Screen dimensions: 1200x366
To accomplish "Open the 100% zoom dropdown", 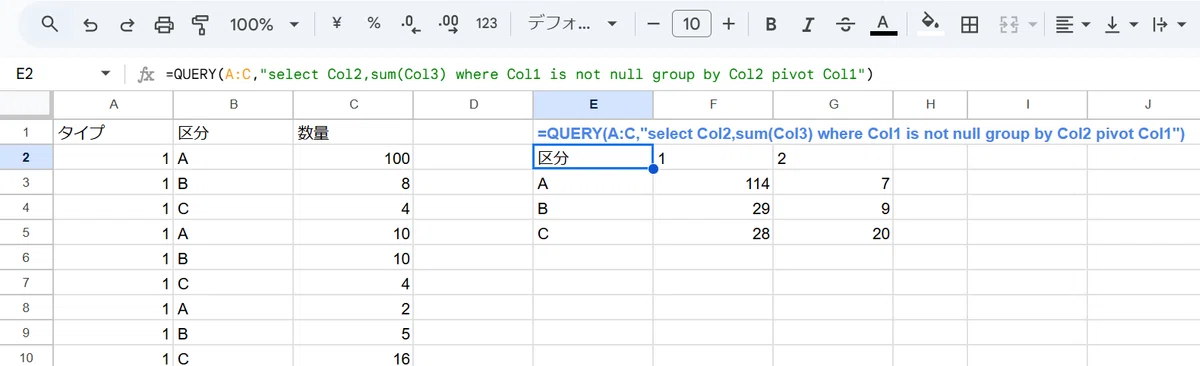I will tap(264, 24).
